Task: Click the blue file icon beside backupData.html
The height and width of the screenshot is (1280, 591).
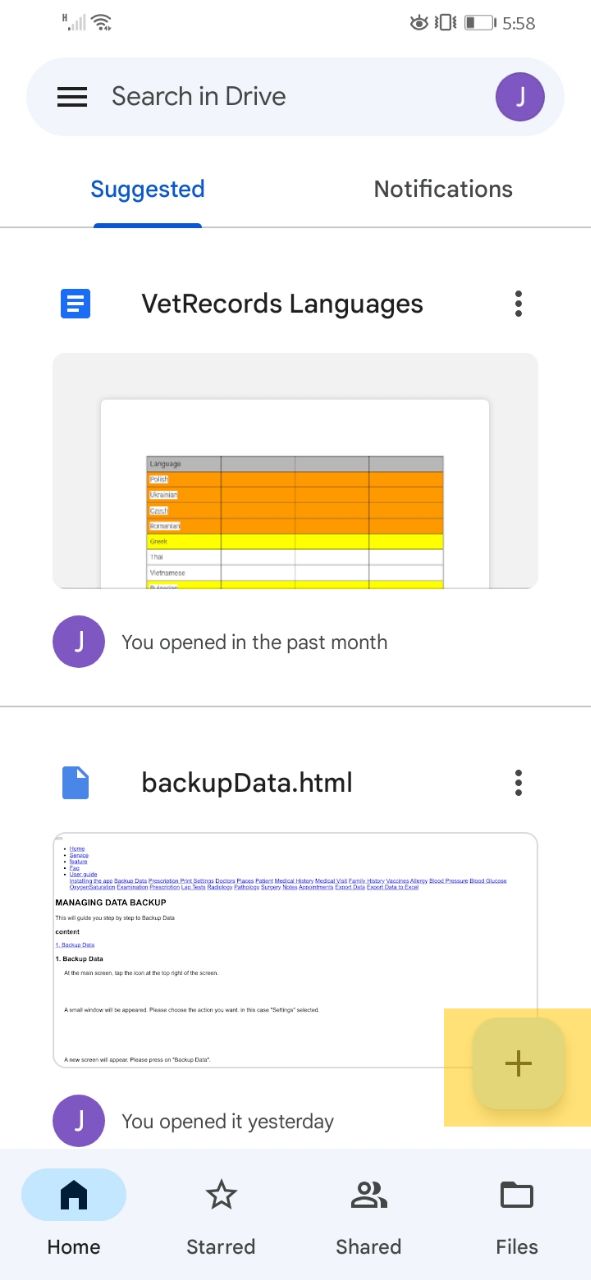Action: (x=76, y=782)
